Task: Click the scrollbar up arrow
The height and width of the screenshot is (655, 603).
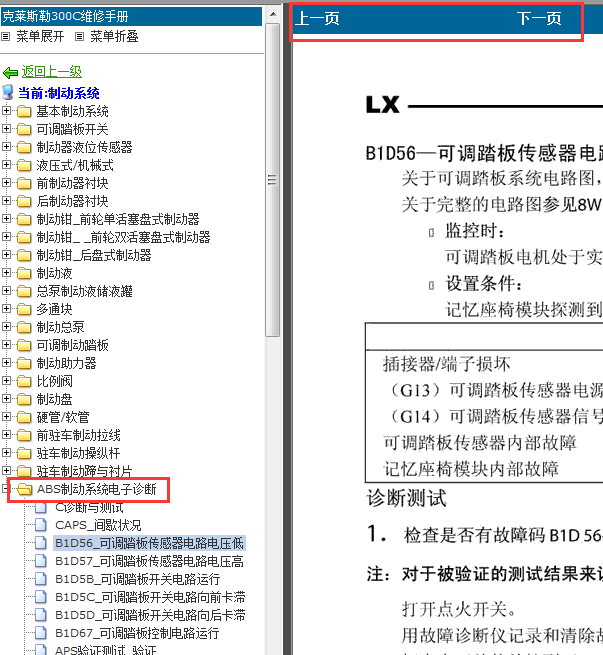Action: point(273,14)
